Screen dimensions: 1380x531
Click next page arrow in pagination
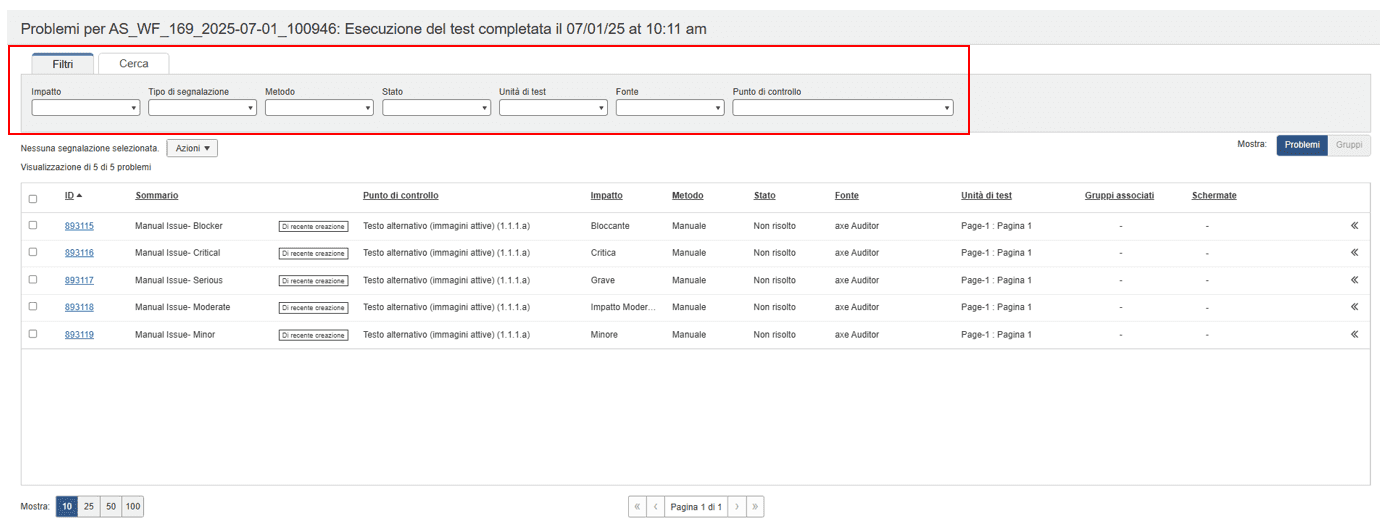[x=736, y=507]
